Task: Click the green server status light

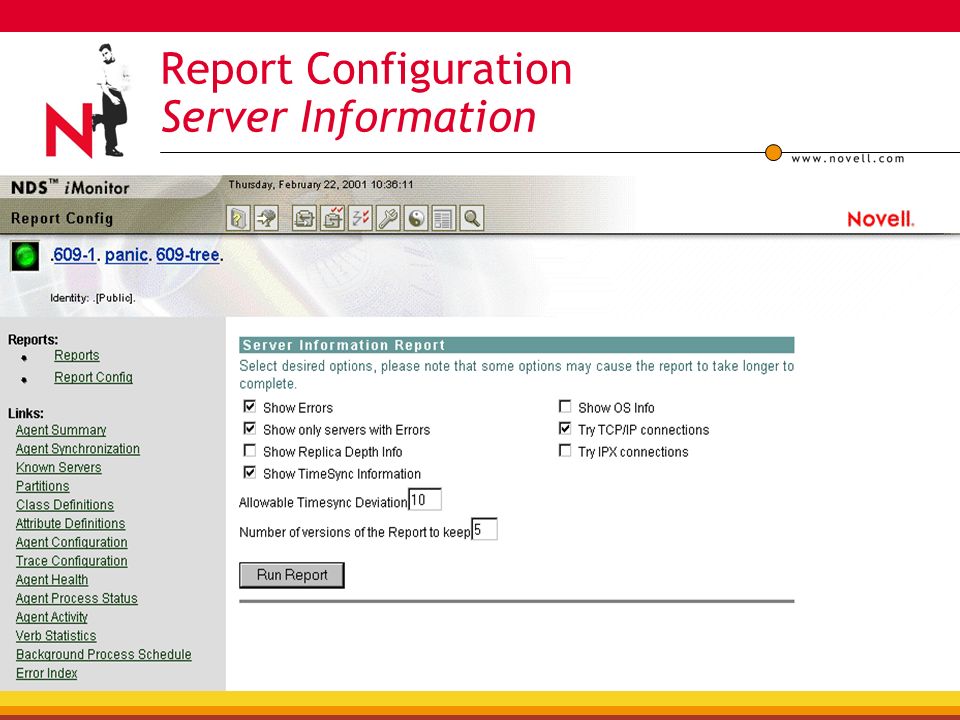Action: (x=25, y=256)
